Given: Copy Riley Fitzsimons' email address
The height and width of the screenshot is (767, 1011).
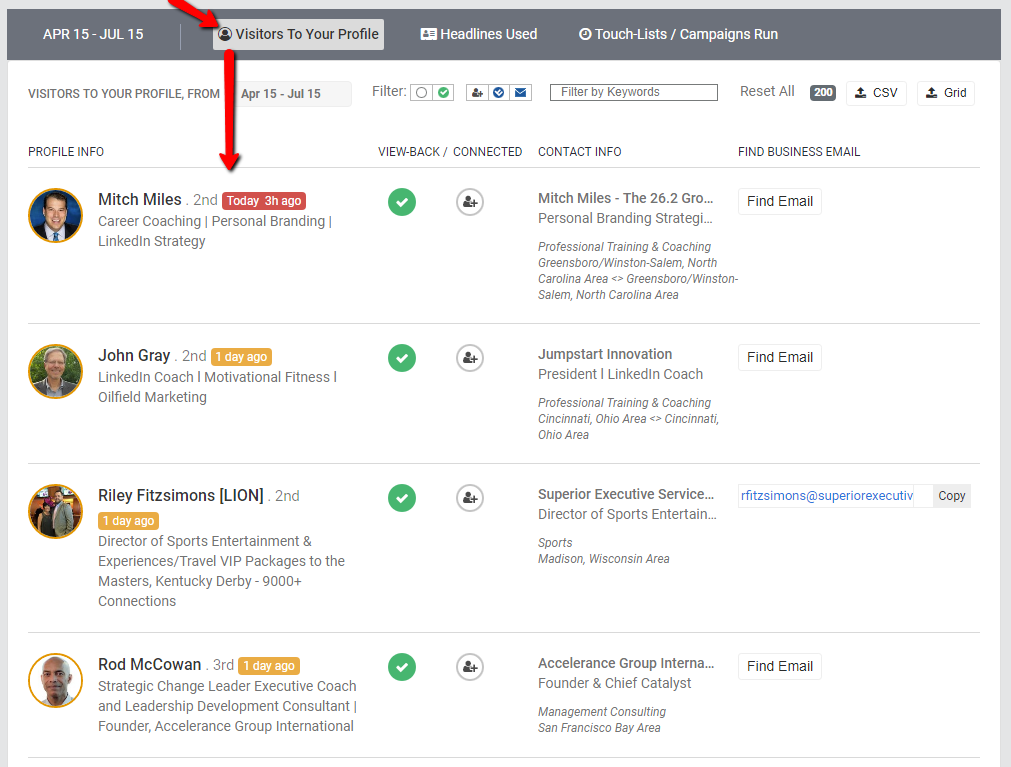Looking at the screenshot, I should [x=951, y=496].
